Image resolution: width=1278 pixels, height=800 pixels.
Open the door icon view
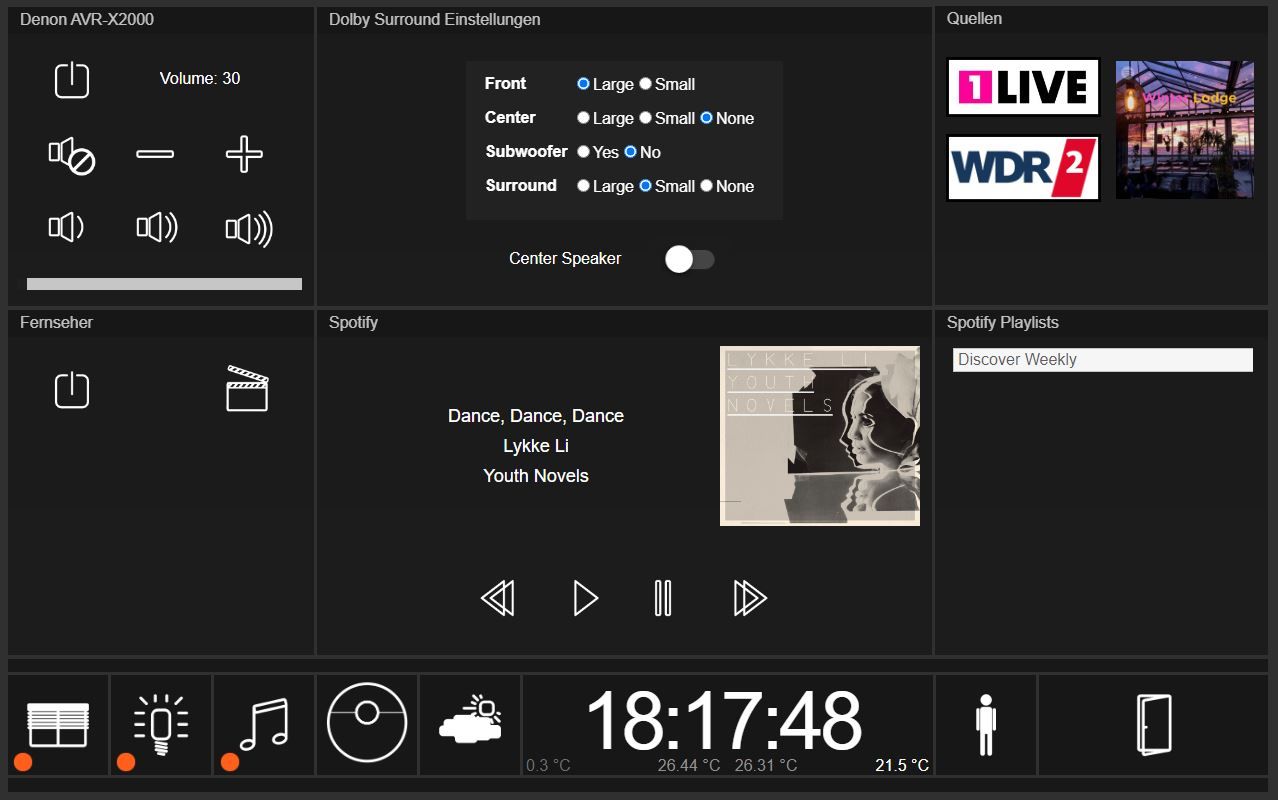1154,724
